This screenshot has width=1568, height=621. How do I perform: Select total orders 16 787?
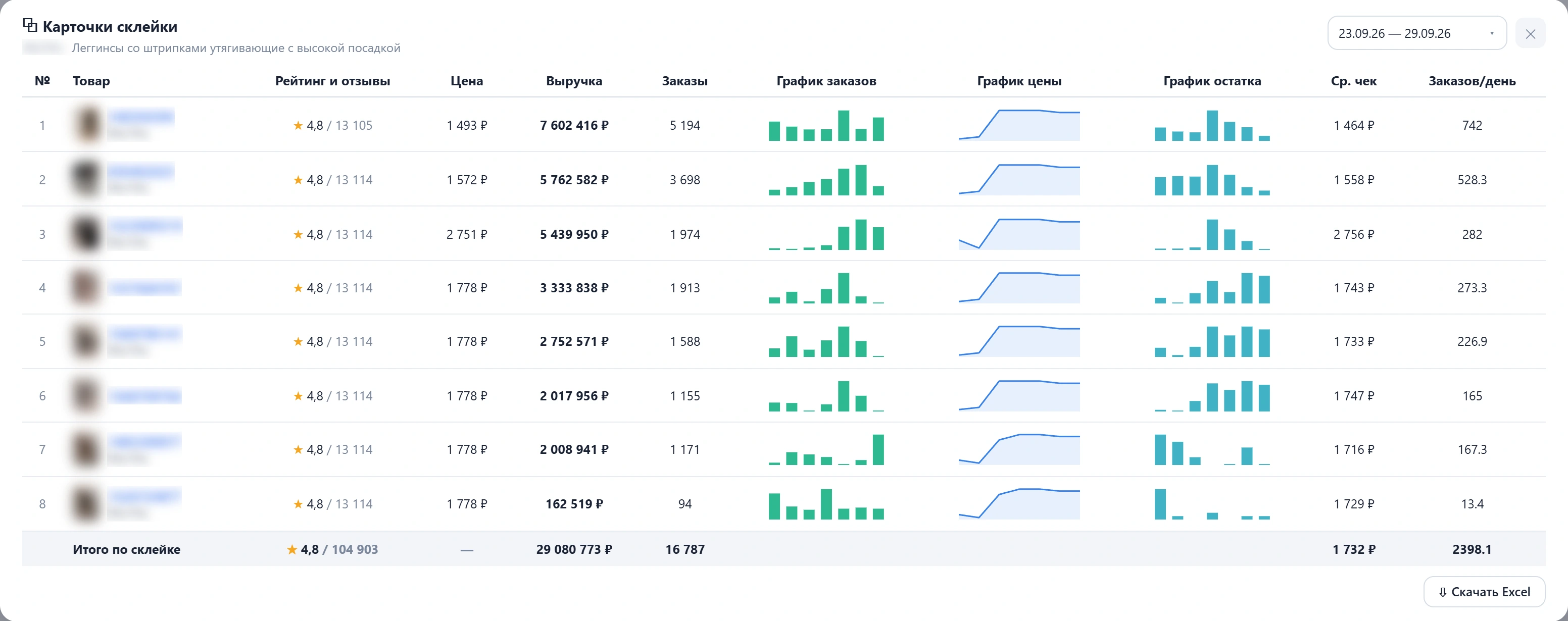[685, 549]
